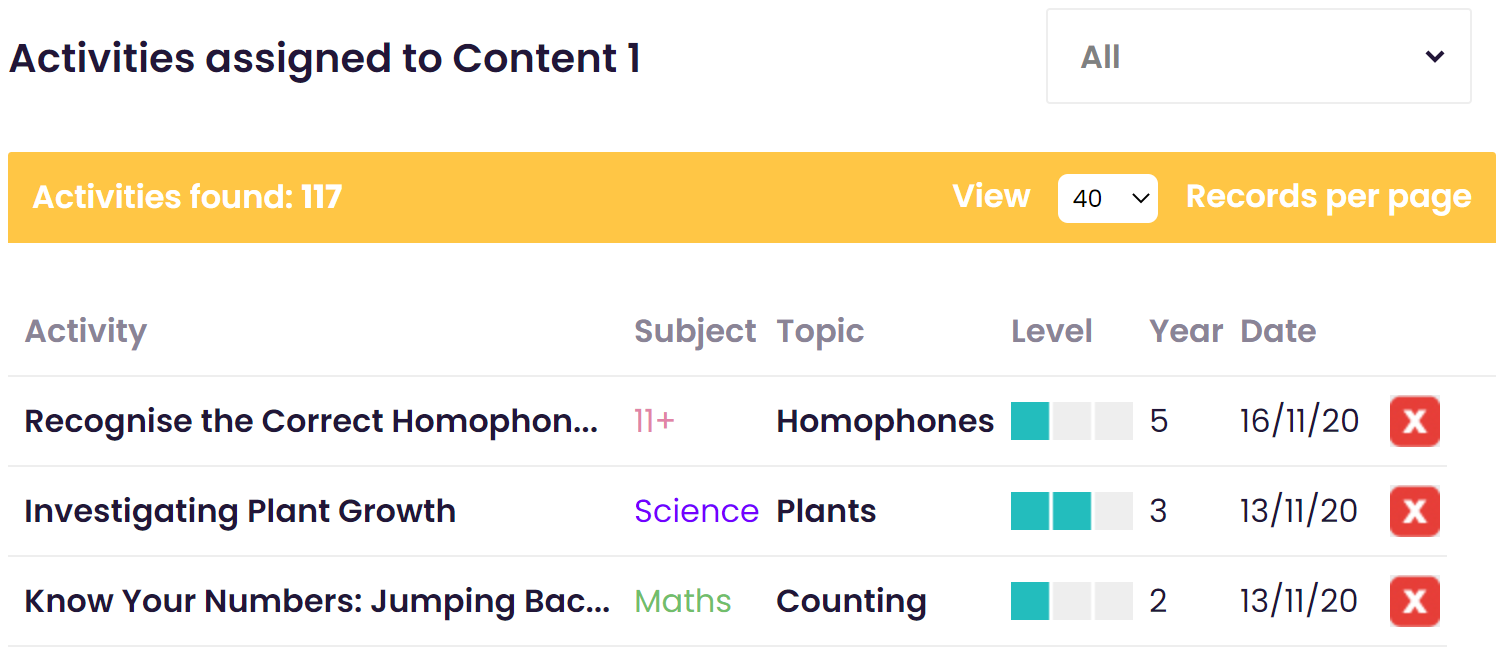Click the Science subject label
1509x657 pixels.
point(696,511)
